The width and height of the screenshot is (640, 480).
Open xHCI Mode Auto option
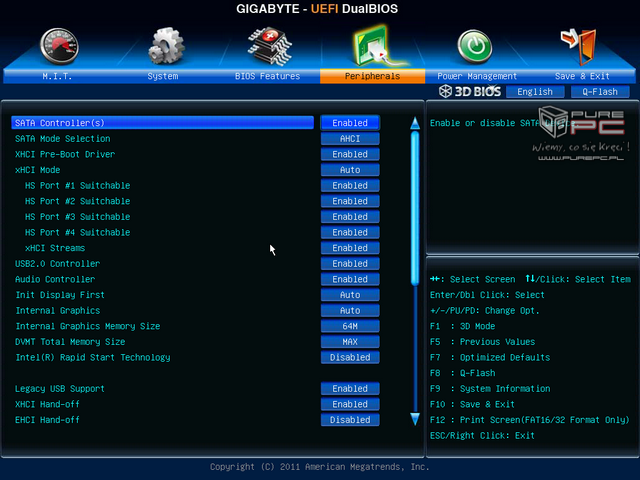[350, 170]
